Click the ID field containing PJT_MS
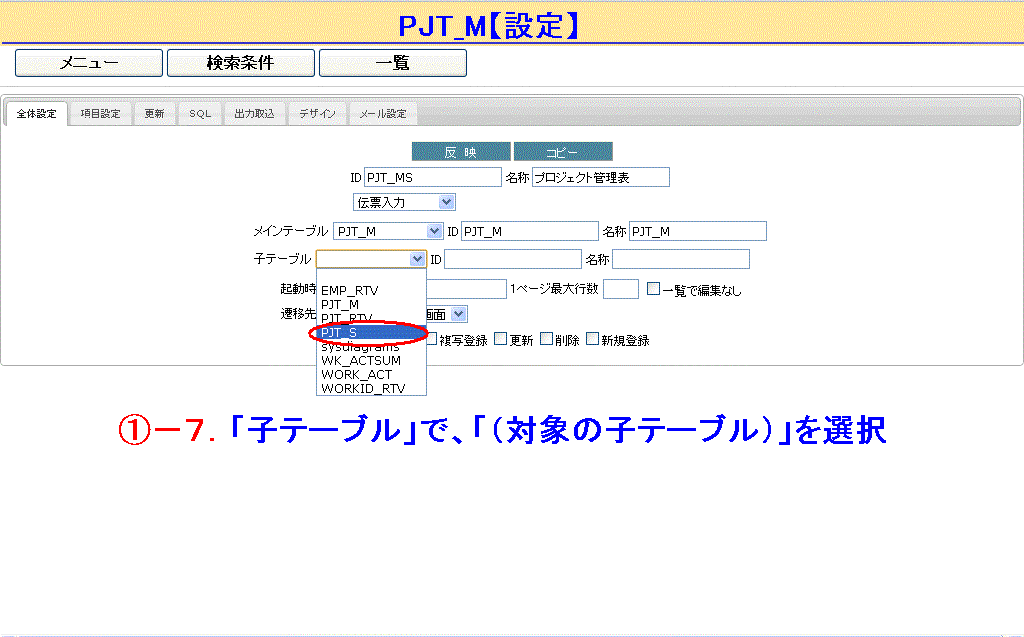Image resolution: width=1024 pixels, height=637 pixels. tap(432, 177)
